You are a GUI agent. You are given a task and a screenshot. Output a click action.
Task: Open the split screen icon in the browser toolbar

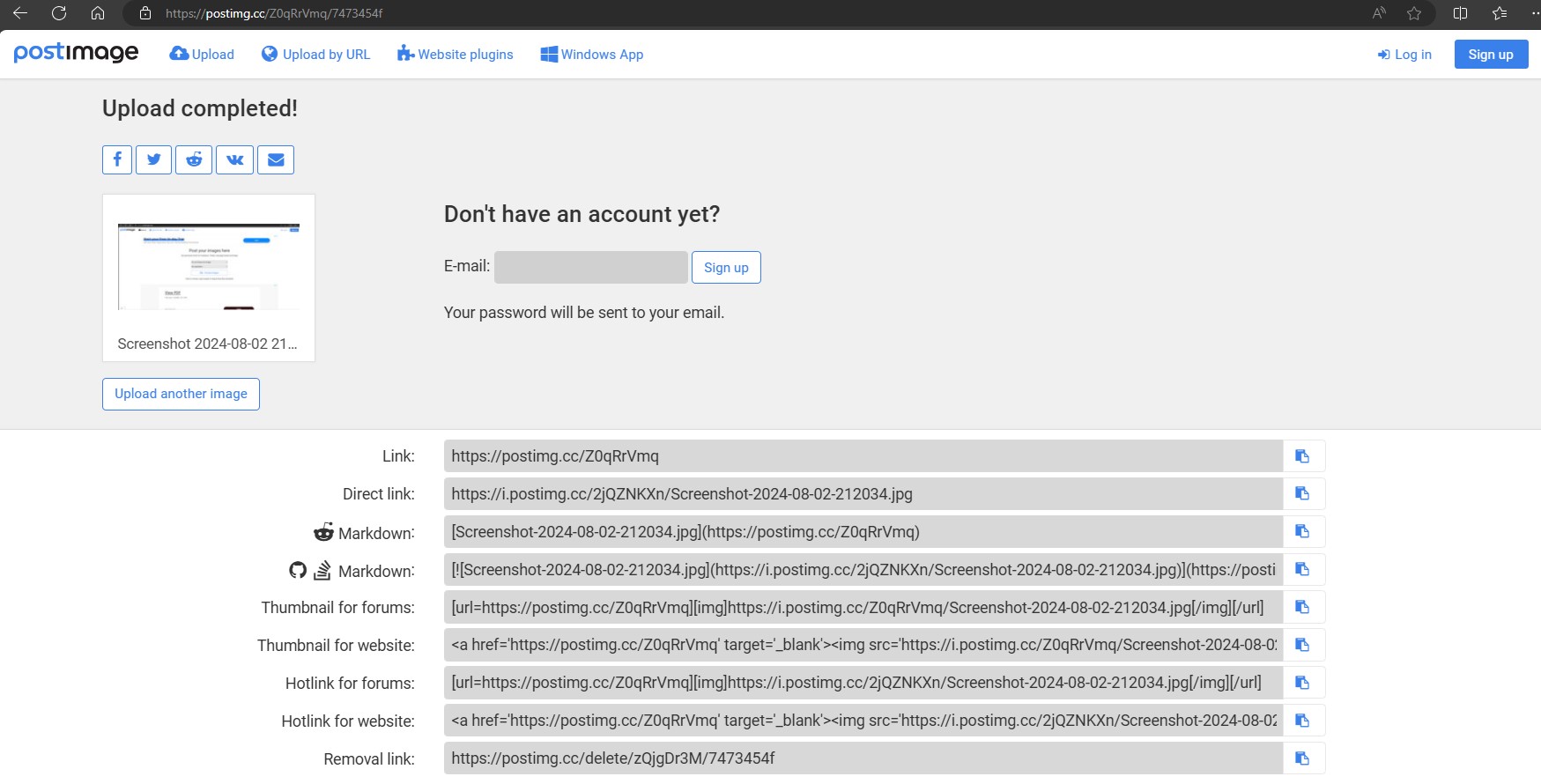click(x=1460, y=13)
